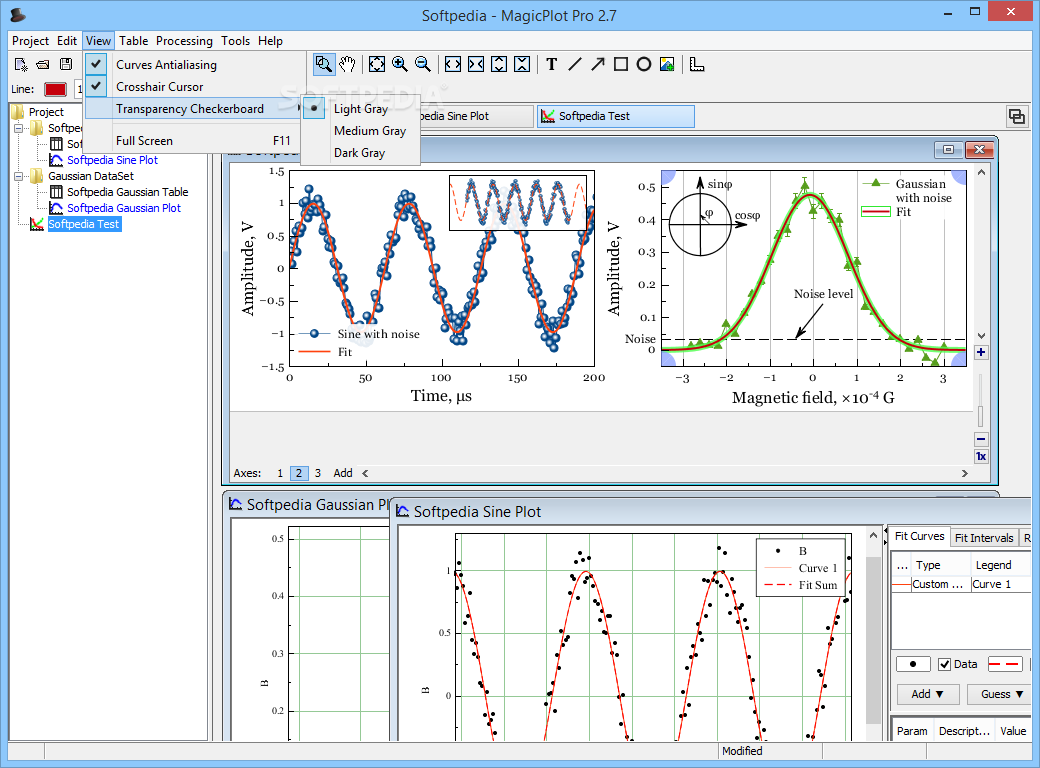Open the Project menu
The image size is (1040, 768).
point(31,41)
